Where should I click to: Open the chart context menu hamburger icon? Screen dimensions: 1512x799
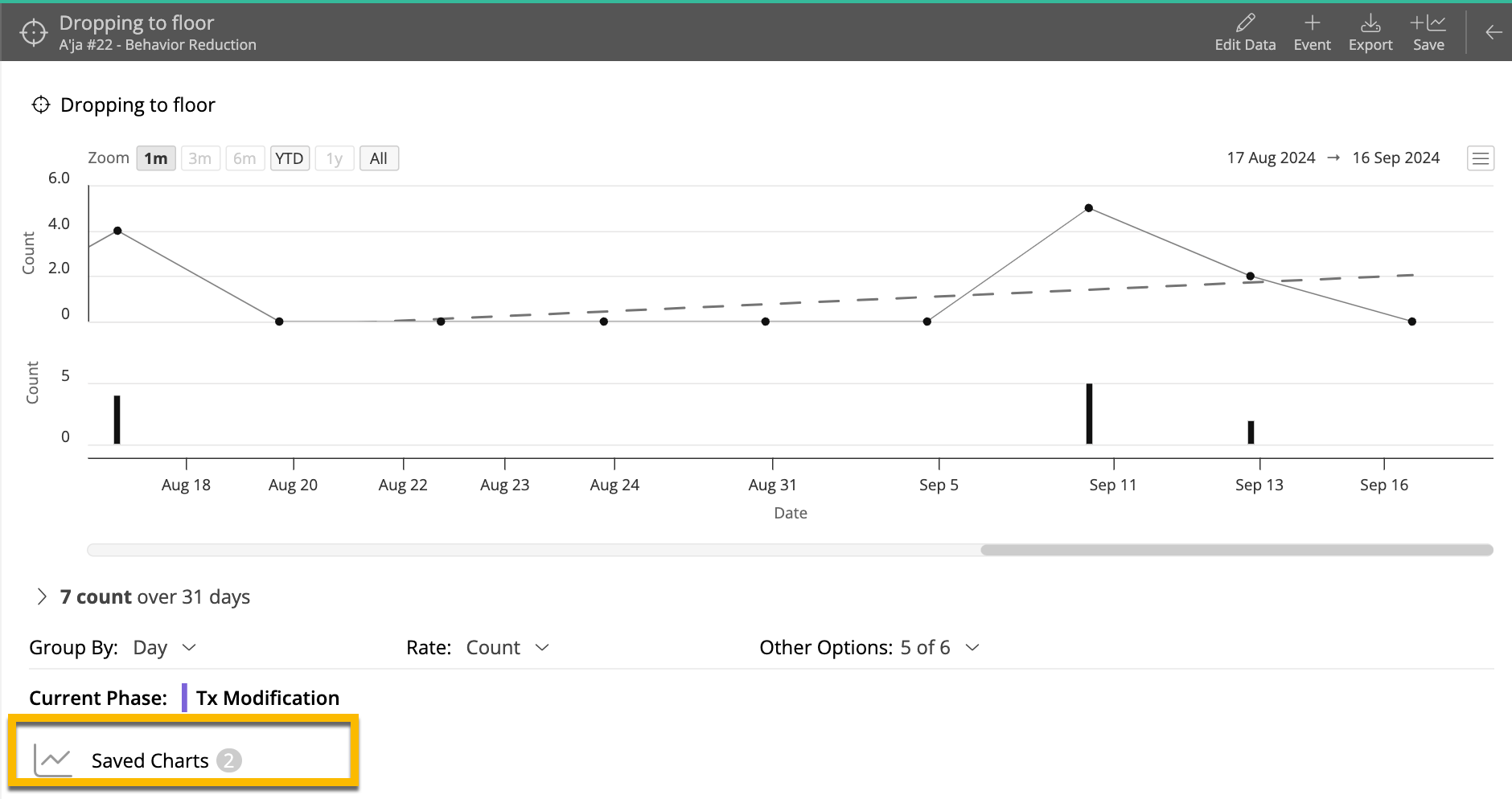click(1481, 158)
